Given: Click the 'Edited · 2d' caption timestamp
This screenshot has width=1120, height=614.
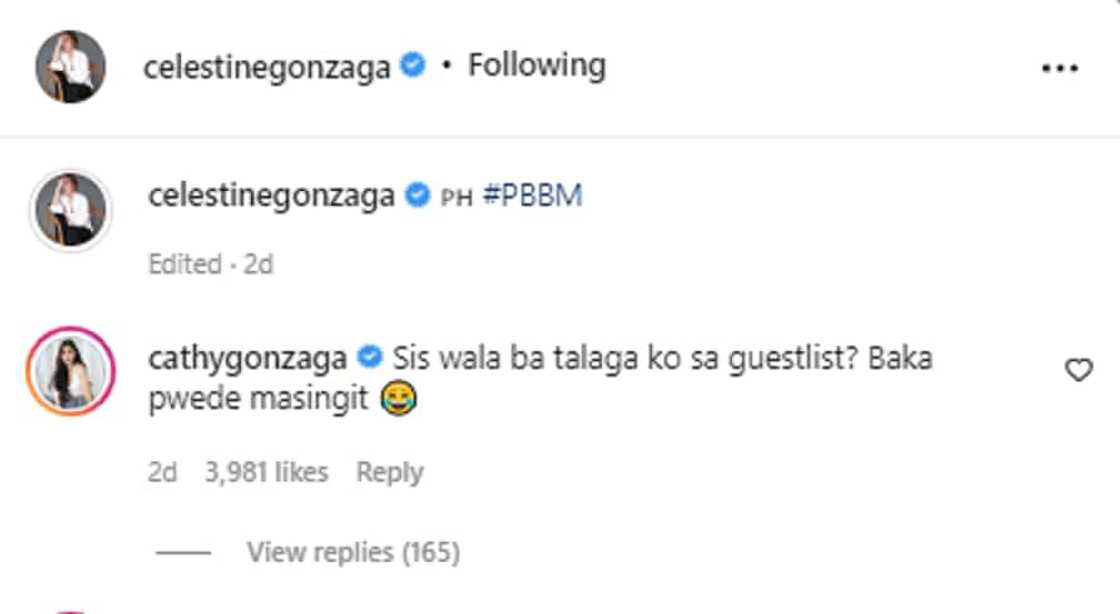Looking at the screenshot, I should [x=210, y=264].
